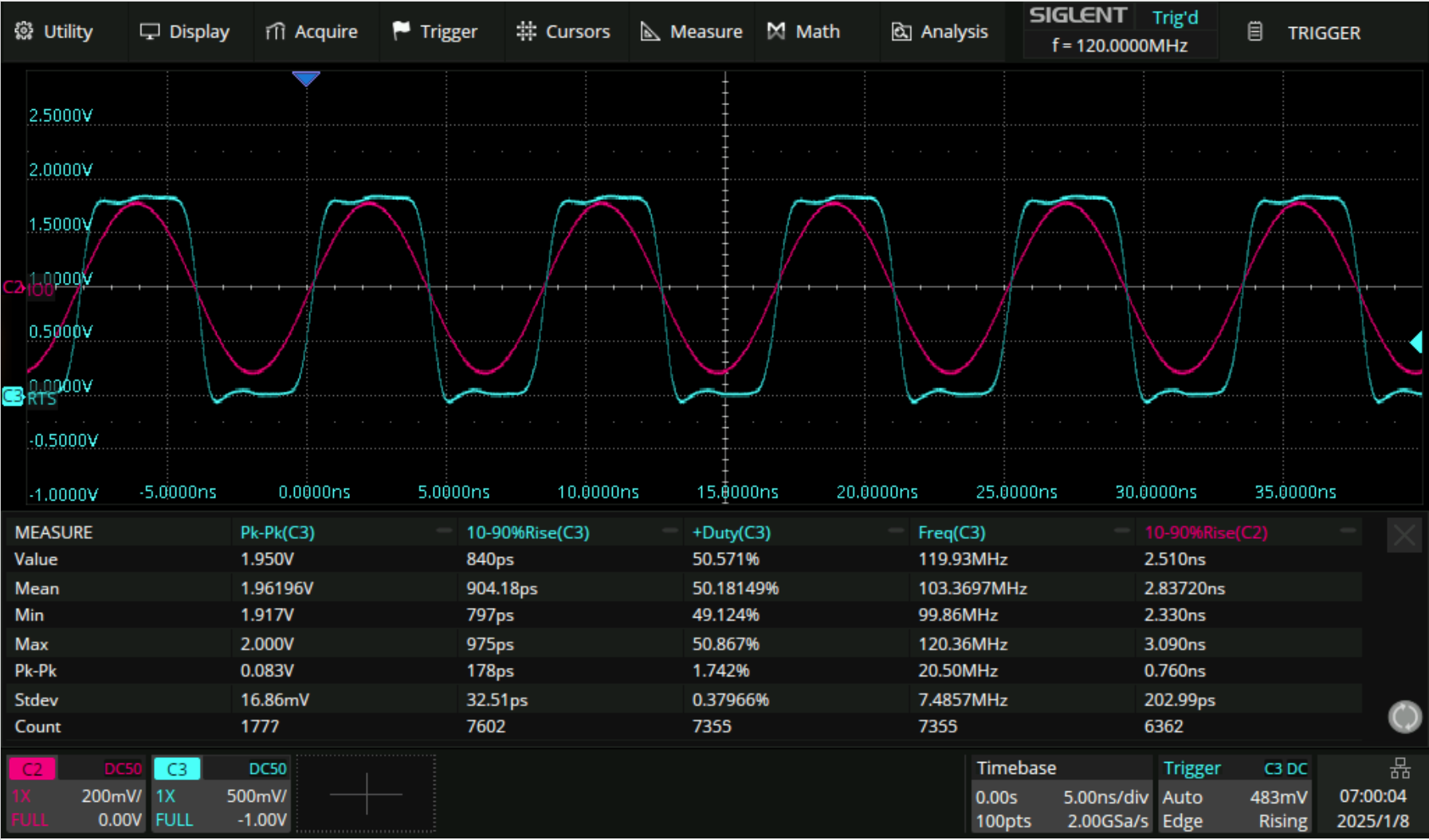The width and height of the screenshot is (1429, 840).
Task: Reset measurement statistics with circular arrow
Action: coord(1404,716)
